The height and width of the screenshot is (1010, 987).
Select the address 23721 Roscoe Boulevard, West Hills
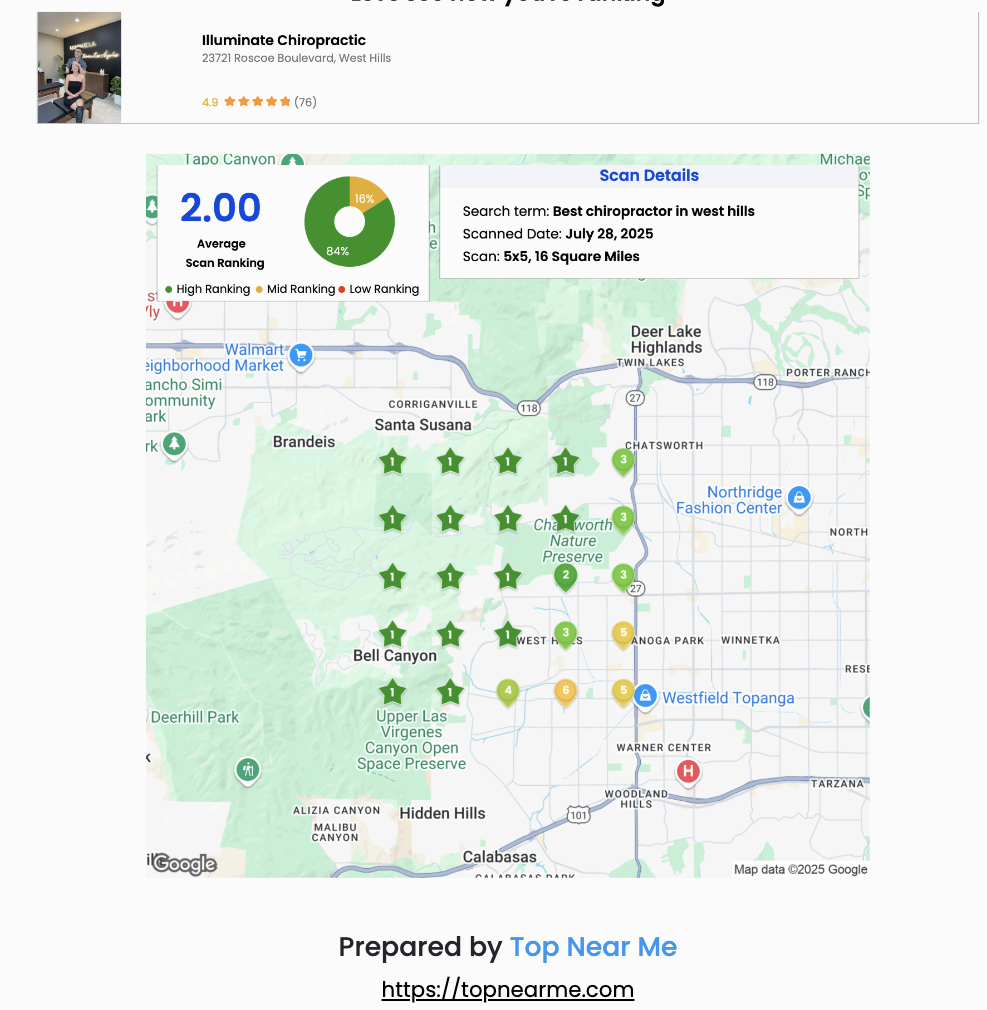pos(296,58)
